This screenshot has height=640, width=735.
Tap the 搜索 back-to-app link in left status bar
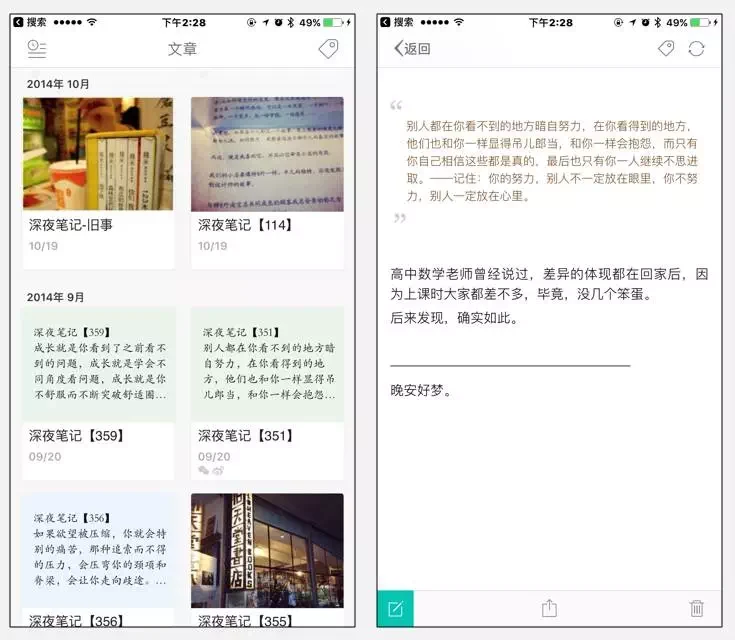pos(30,22)
